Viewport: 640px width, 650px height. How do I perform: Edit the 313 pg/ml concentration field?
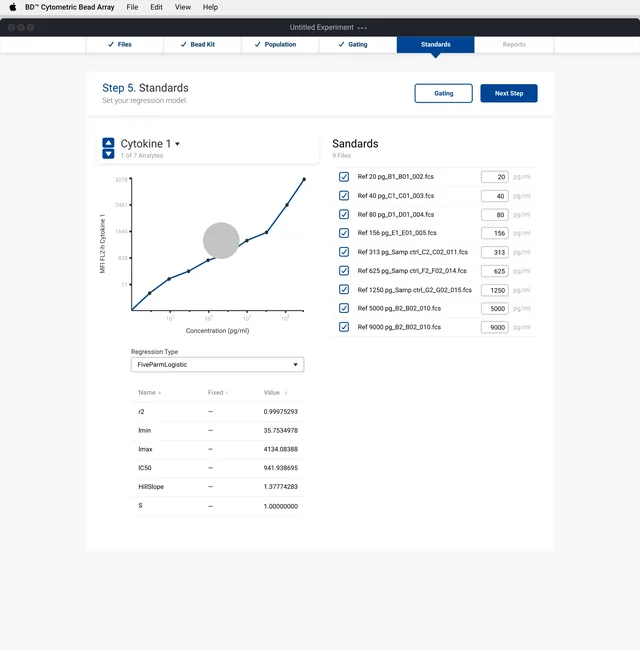pyautogui.click(x=495, y=252)
